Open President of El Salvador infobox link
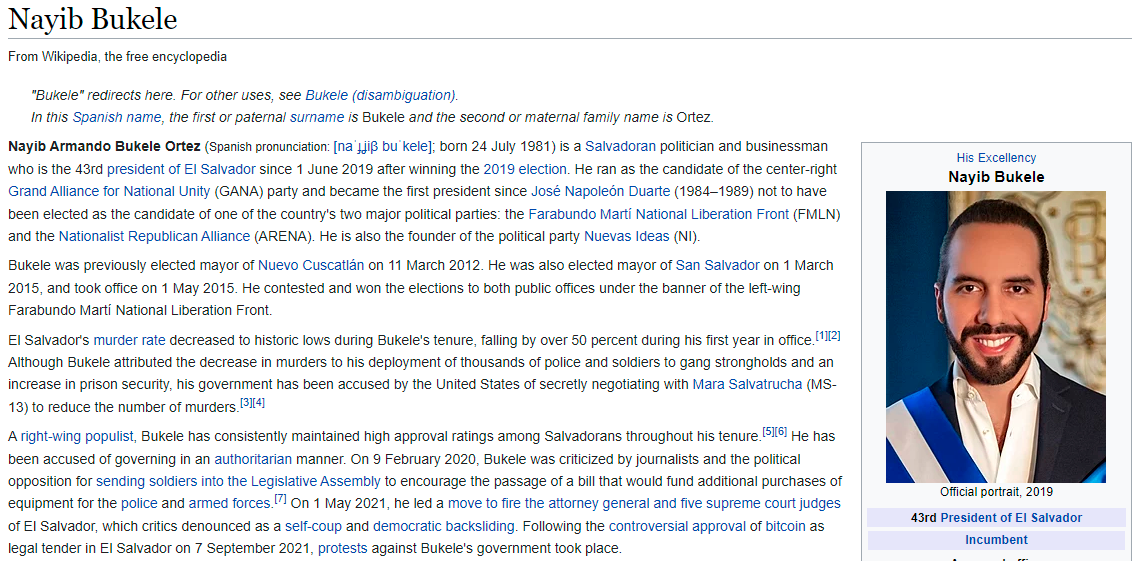 1011,518
